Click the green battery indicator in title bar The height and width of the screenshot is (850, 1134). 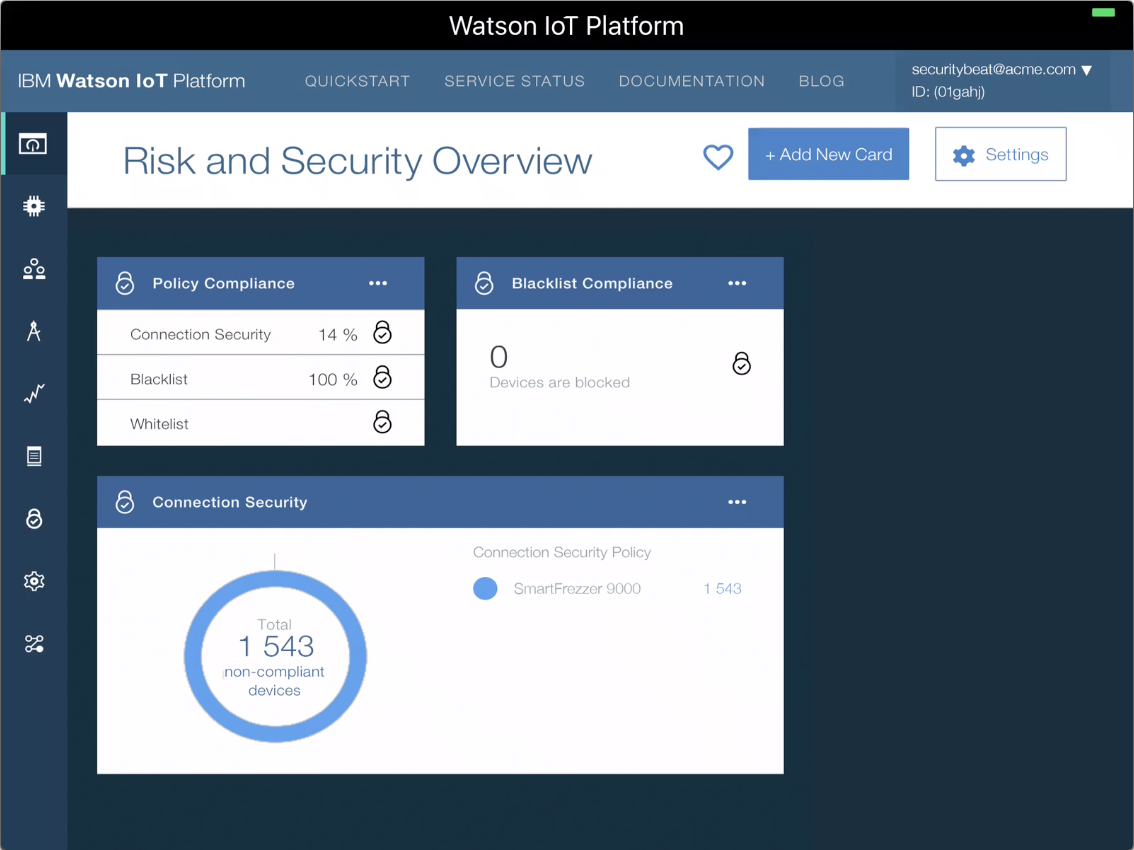[1103, 12]
